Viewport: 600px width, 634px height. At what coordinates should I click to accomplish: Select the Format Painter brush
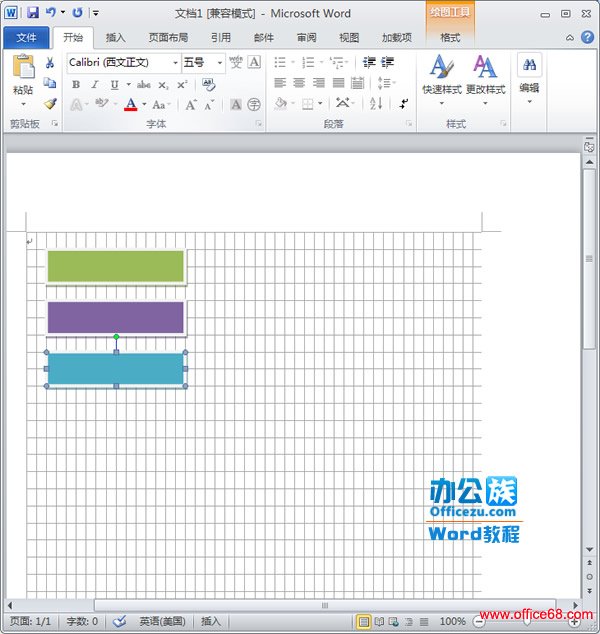click(50, 104)
